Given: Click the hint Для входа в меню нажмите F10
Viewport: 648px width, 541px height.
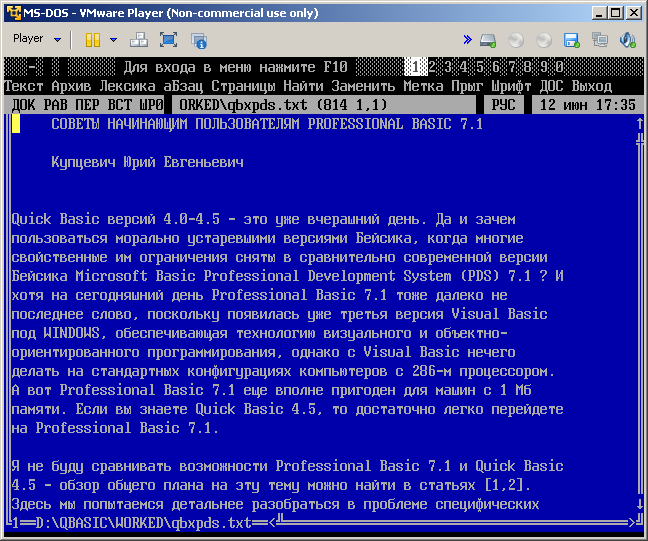Looking at the screenshot, I should 235,67.
